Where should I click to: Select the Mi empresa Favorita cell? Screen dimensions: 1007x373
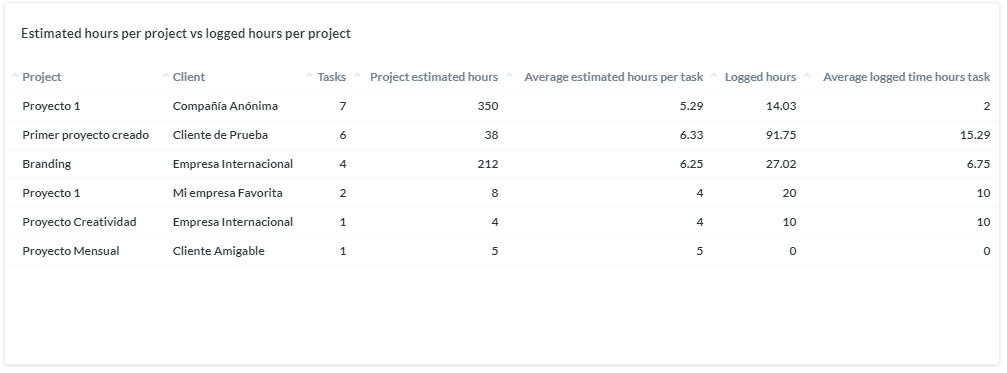[227, 193]
